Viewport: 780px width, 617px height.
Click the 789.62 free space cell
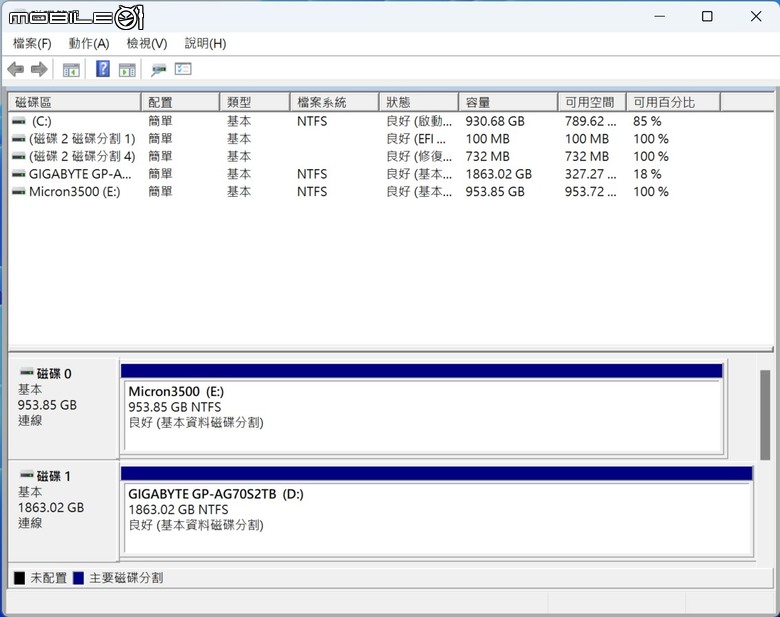(590, 121)
